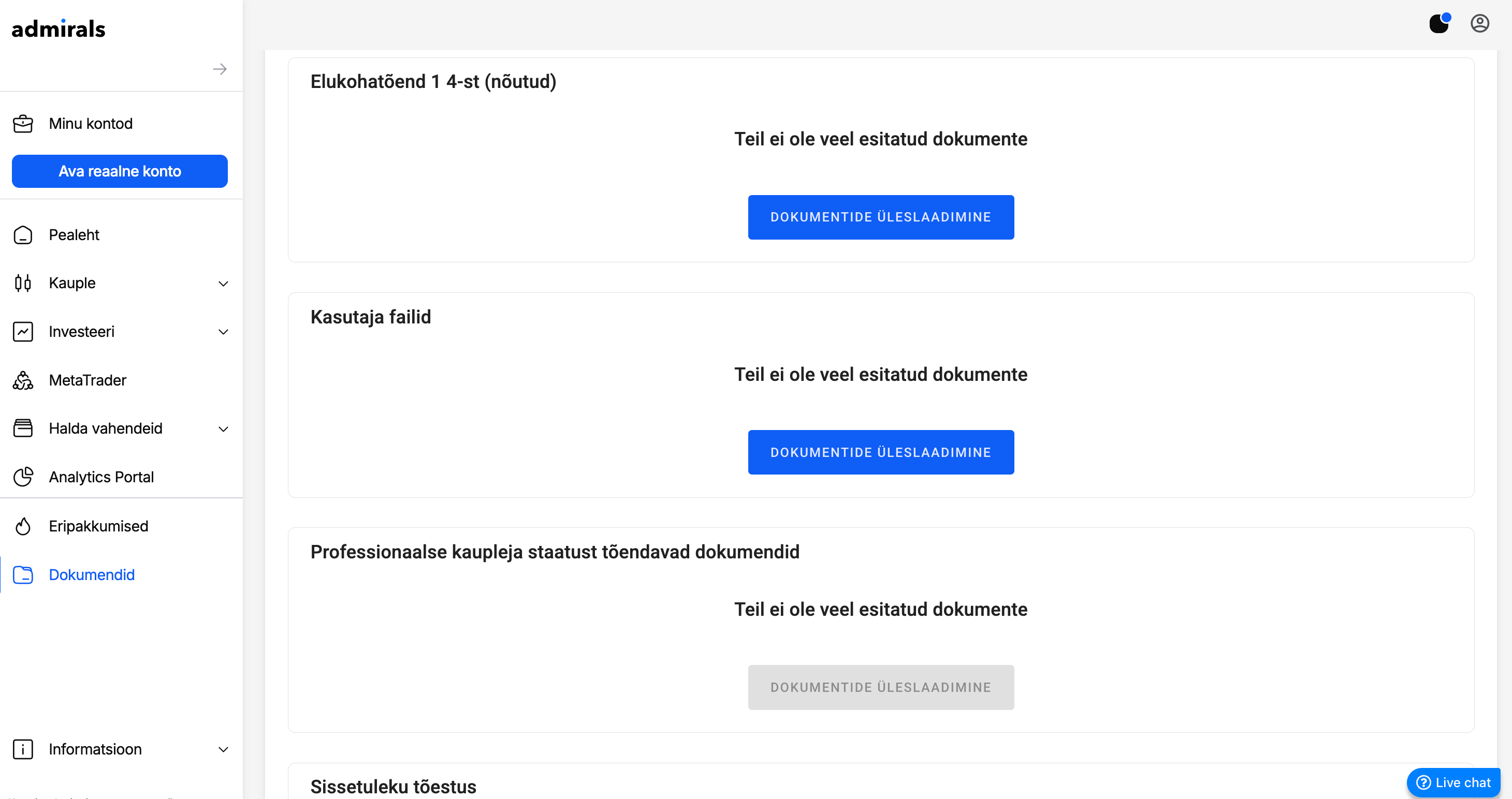Click heading 'Professionaalse kaupleja staatust tõendavad dokumendid'

pos(555,552)
